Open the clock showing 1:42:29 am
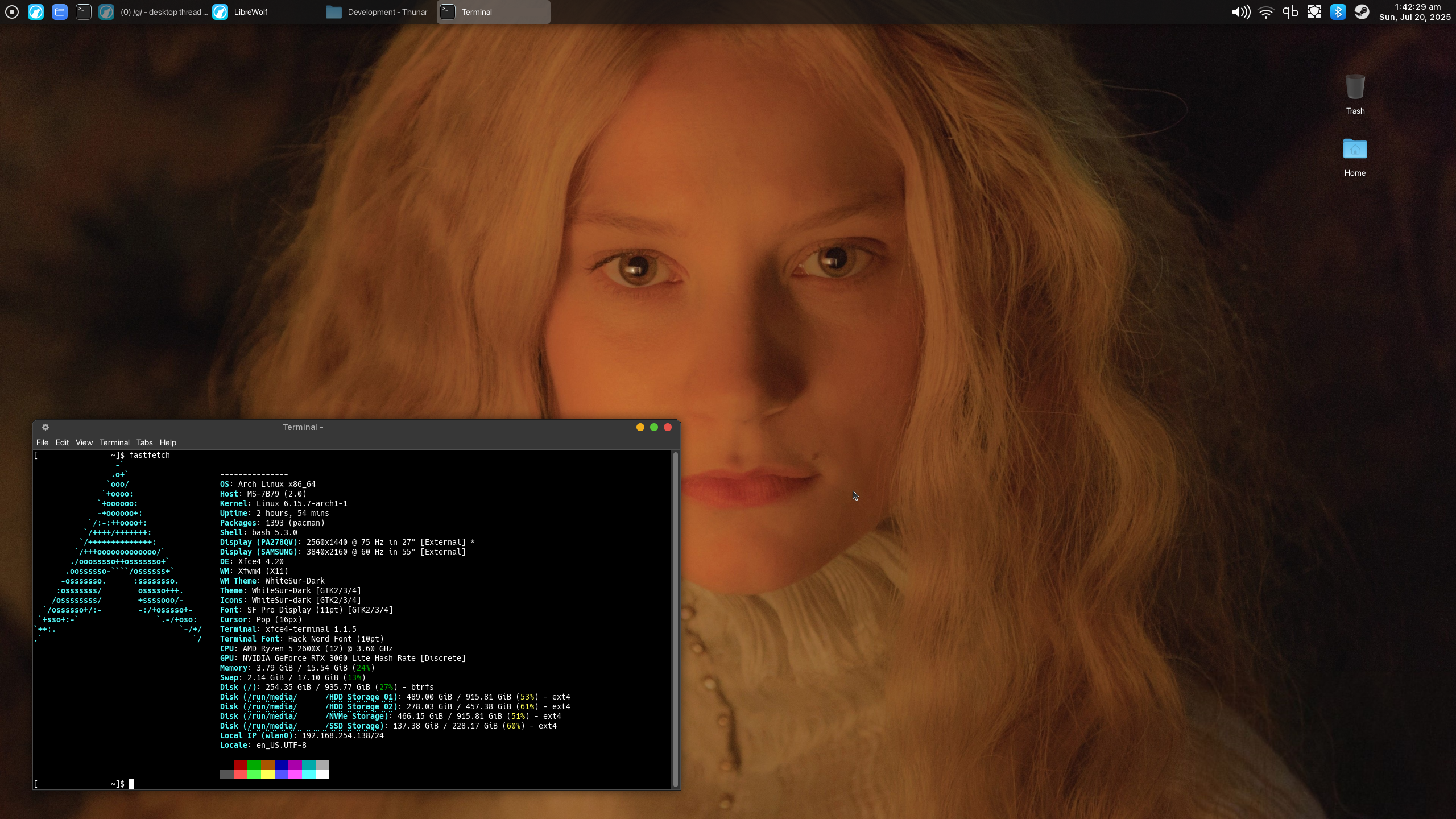Image resolution: width=1456 pixels, height=819 pixels. 1414,12
